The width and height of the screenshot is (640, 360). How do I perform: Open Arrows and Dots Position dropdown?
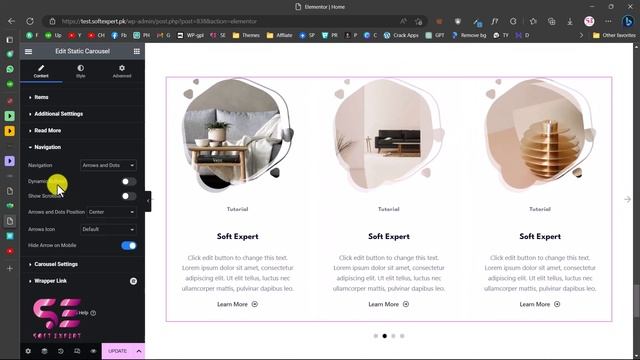[x=111, y=212]
